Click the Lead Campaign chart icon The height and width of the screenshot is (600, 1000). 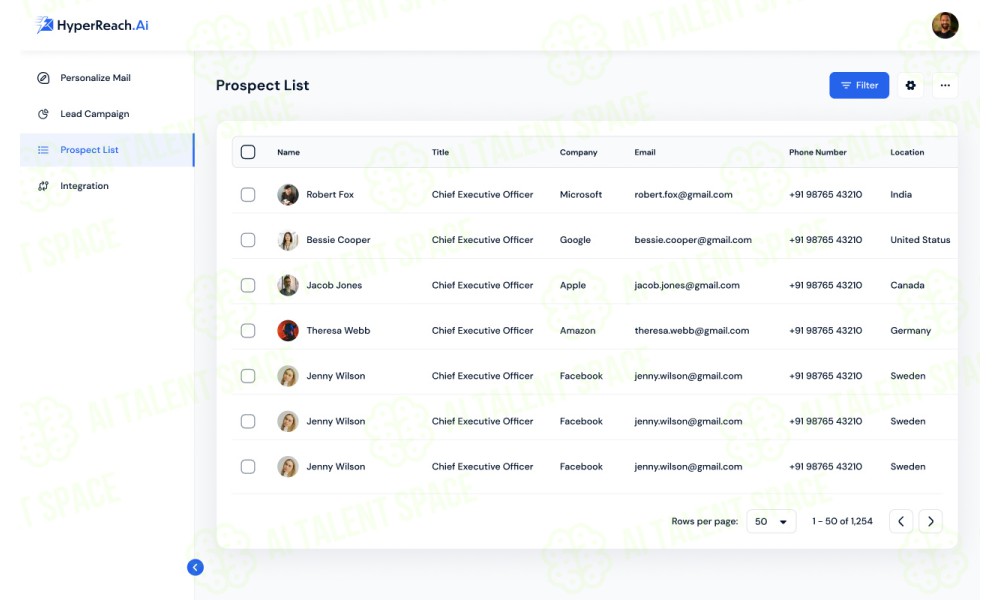coord(43,113)
